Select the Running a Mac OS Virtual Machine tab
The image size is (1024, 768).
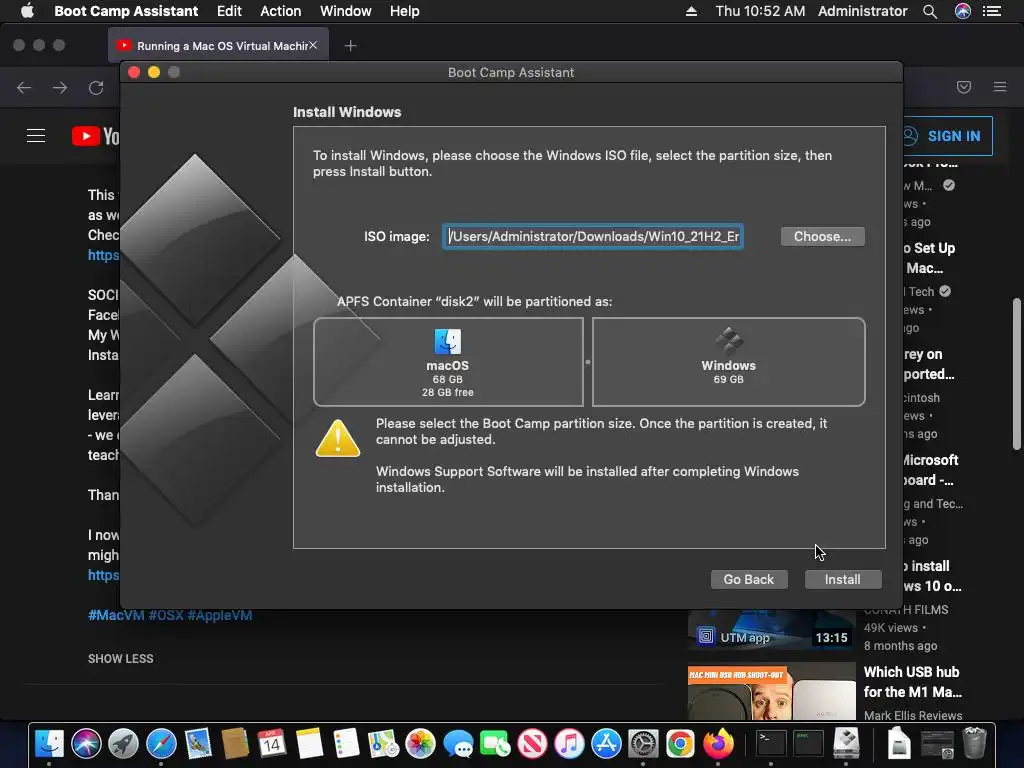[216, 46]
